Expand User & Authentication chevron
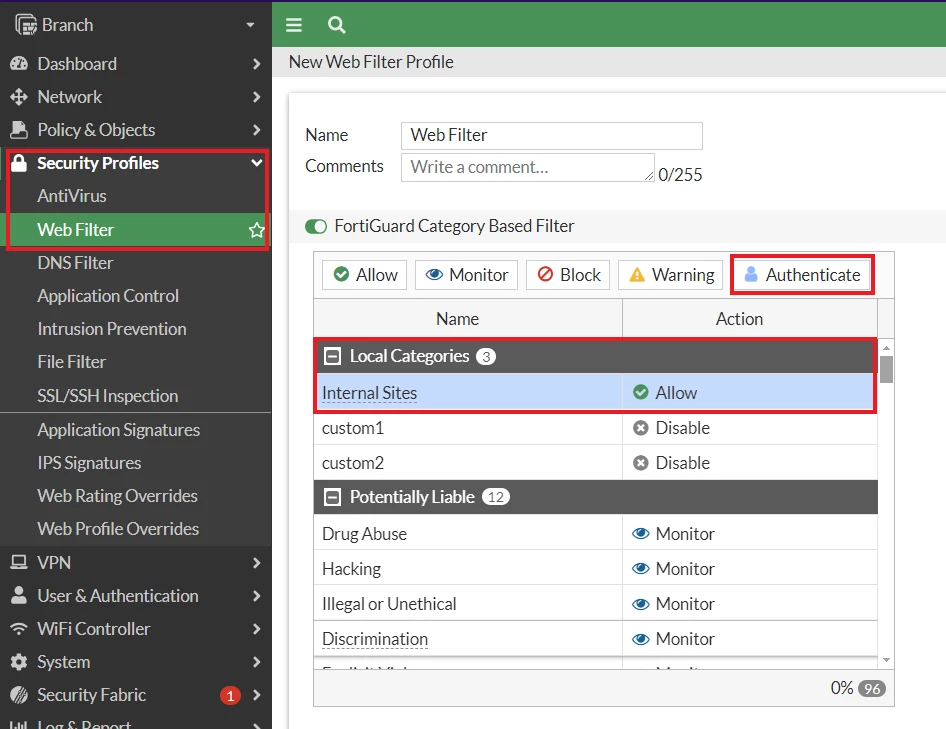 256,596
